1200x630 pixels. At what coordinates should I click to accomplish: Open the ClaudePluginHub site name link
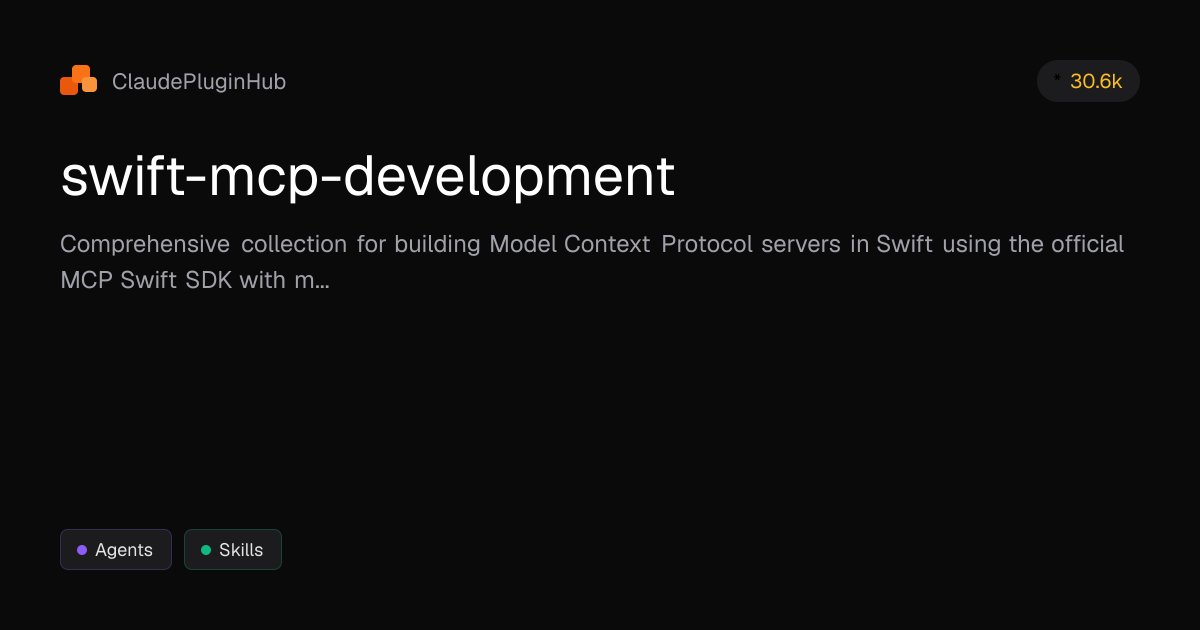199,82
